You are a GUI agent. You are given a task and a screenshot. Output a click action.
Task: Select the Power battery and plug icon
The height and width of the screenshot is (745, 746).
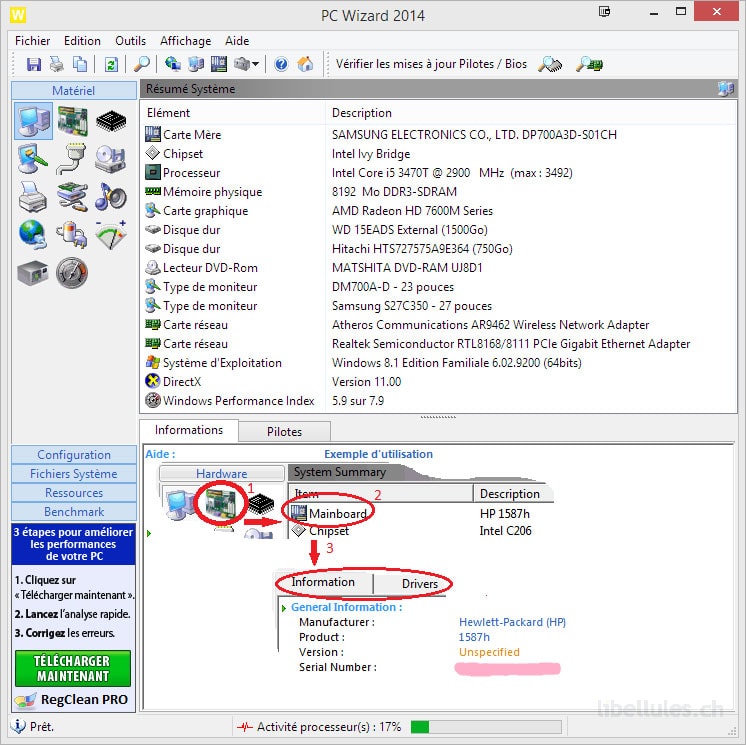(x=71, y=235)
